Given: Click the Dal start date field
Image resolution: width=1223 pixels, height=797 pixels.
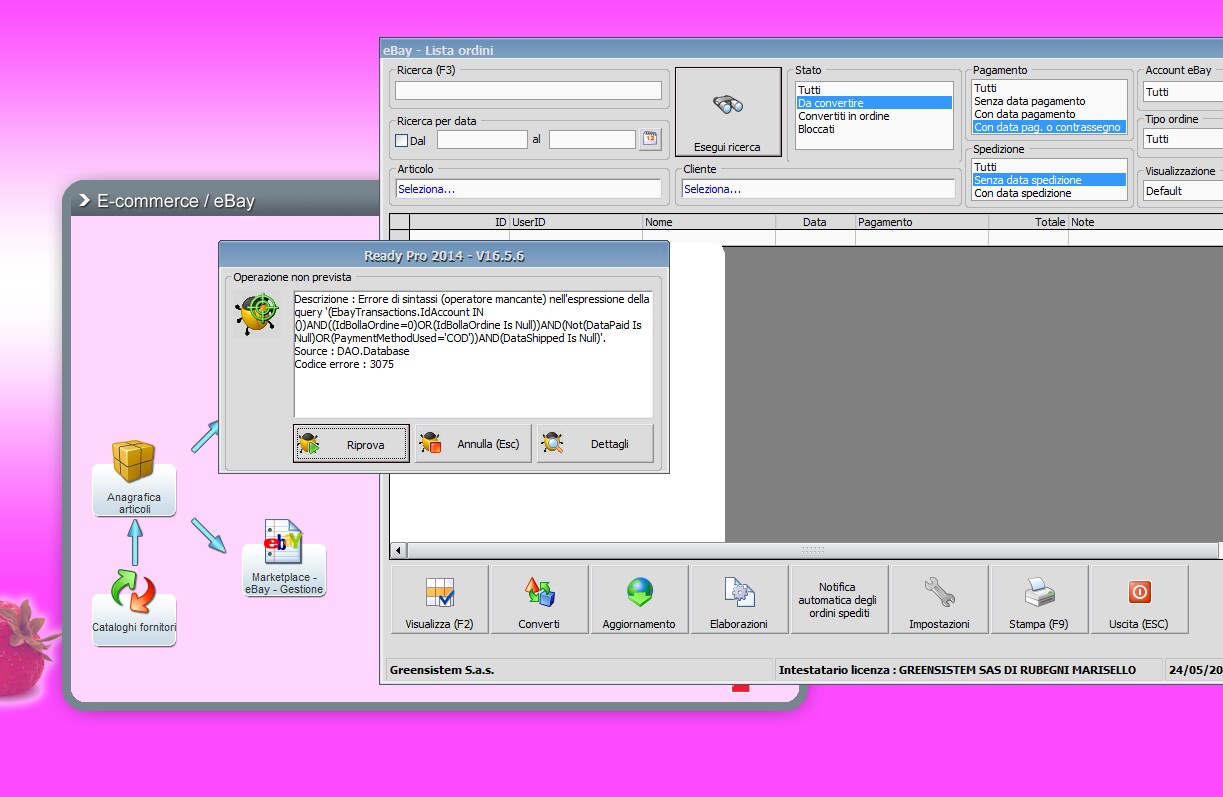Looking at the screenshot, I should click(482, 139).
